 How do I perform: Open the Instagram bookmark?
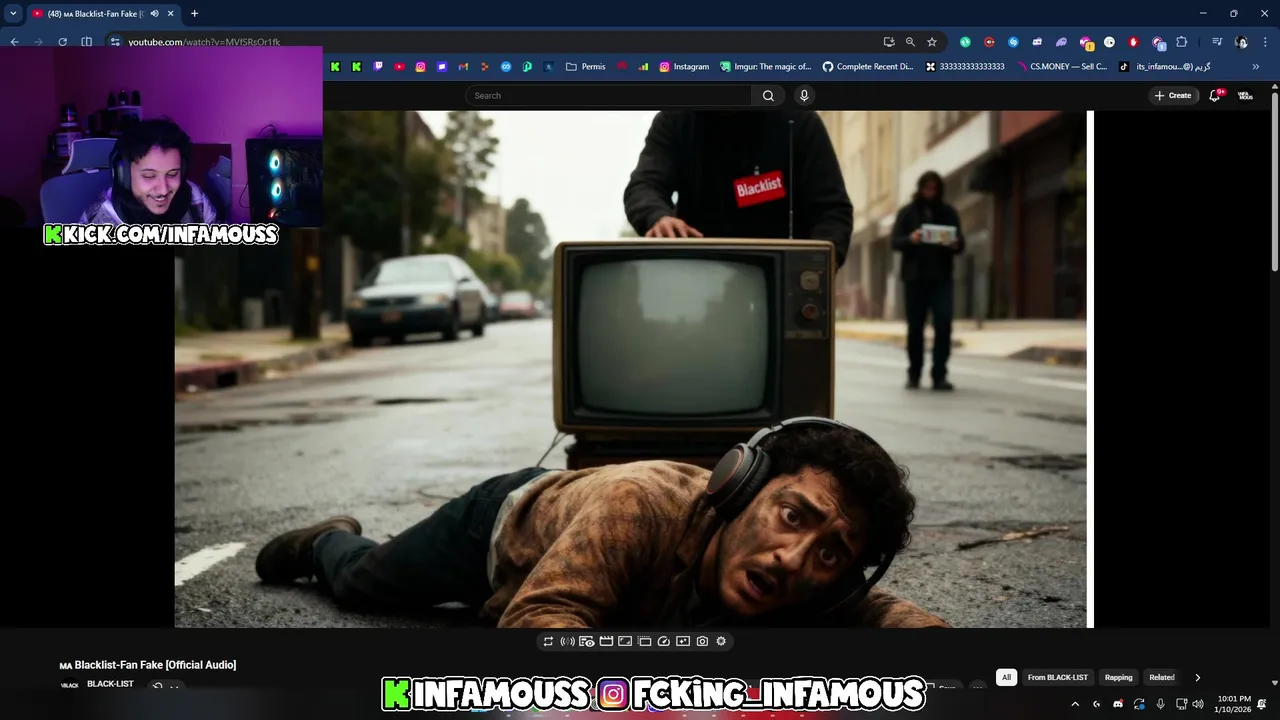click(684, 67)
